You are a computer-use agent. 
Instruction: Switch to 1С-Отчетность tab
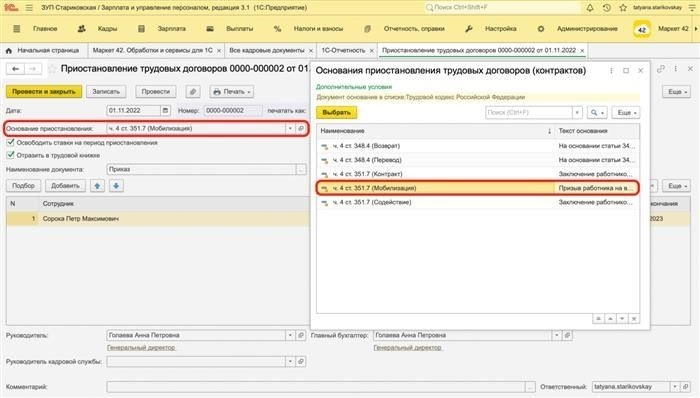click(343, 50)
